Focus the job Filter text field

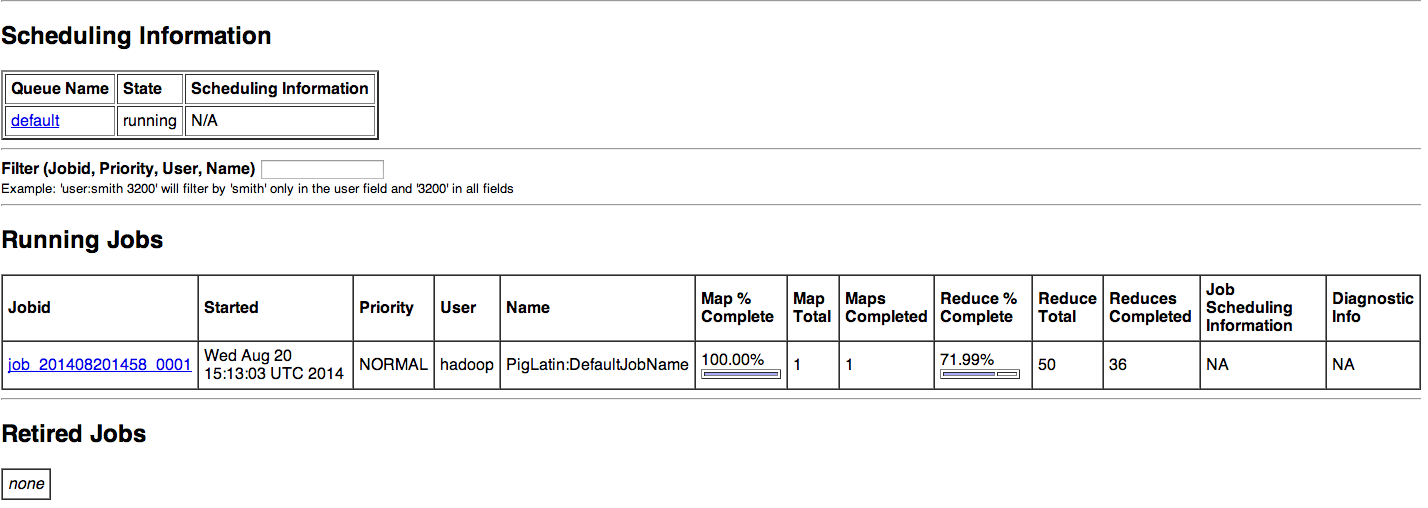322,169
